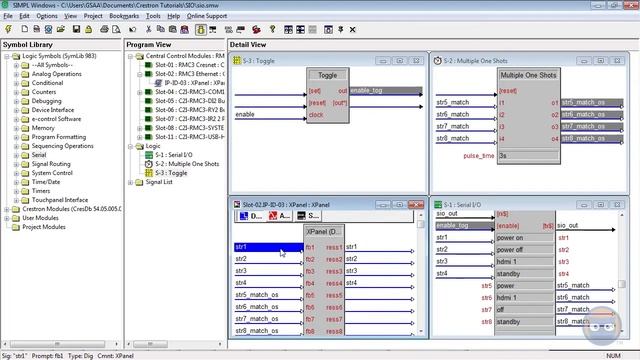
Task: Expand the User Modules node
Action: coord(7,218)
